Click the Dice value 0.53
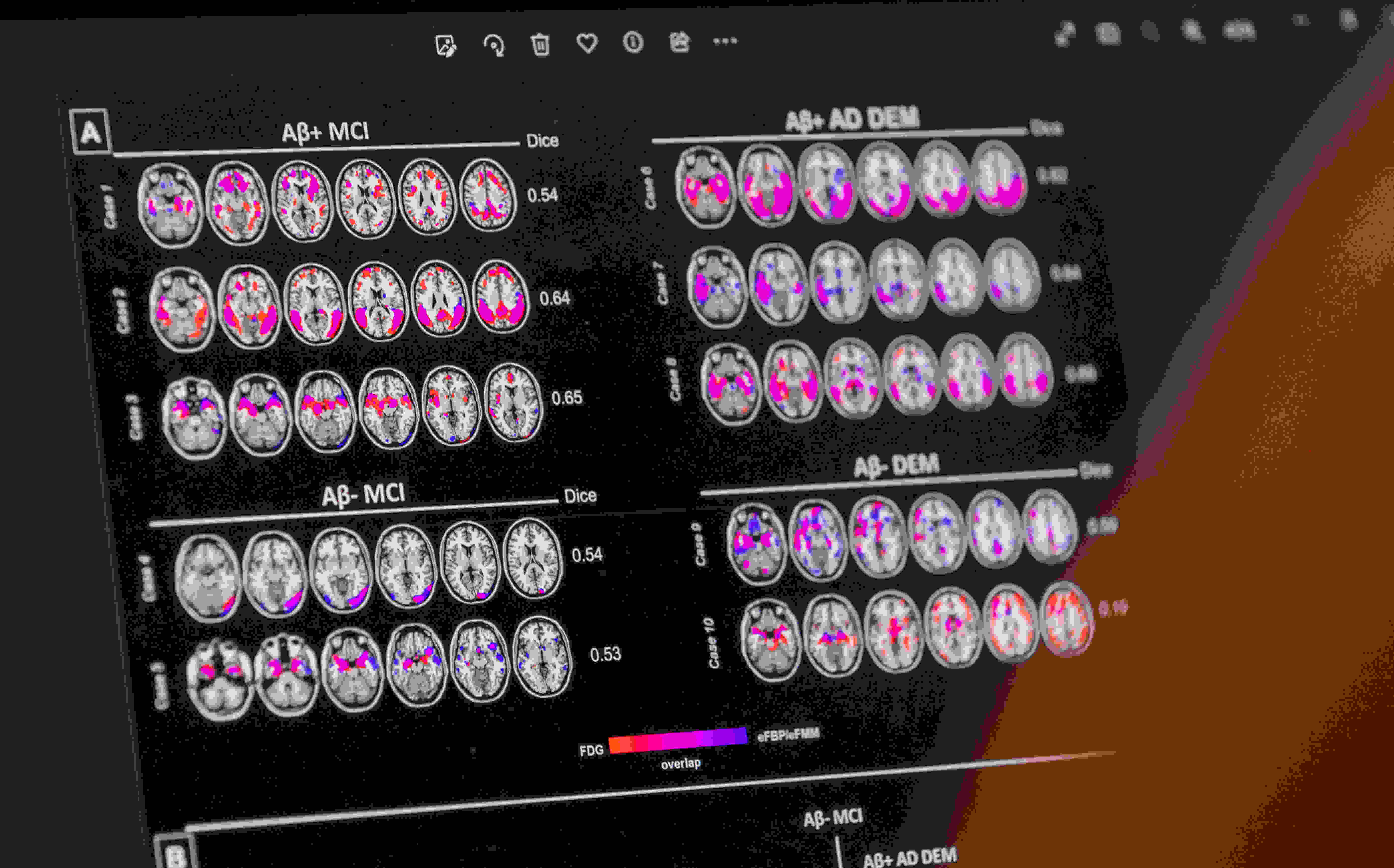 [x=606, y=655]
